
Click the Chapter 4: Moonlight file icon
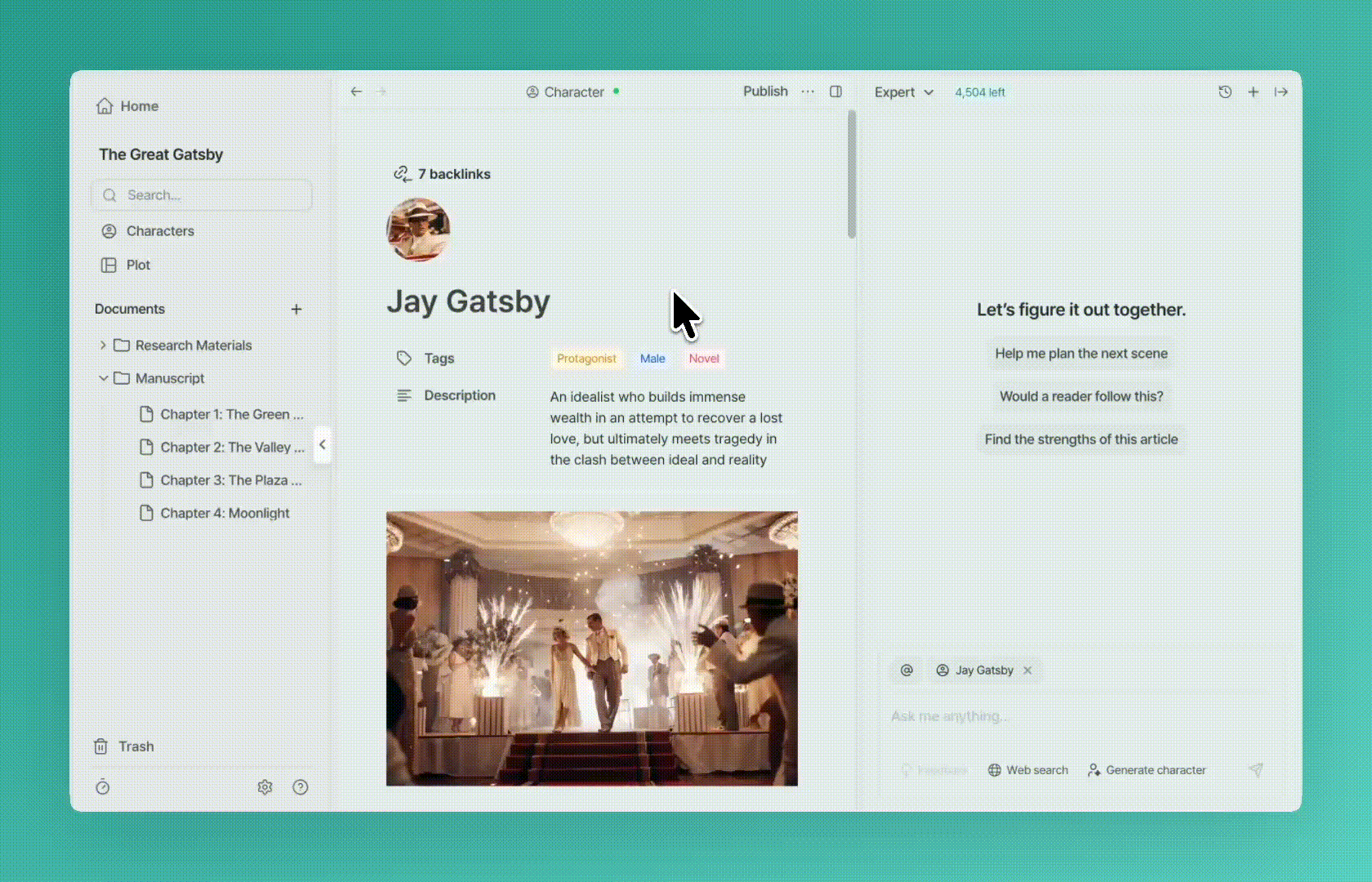tap(146, 513)
